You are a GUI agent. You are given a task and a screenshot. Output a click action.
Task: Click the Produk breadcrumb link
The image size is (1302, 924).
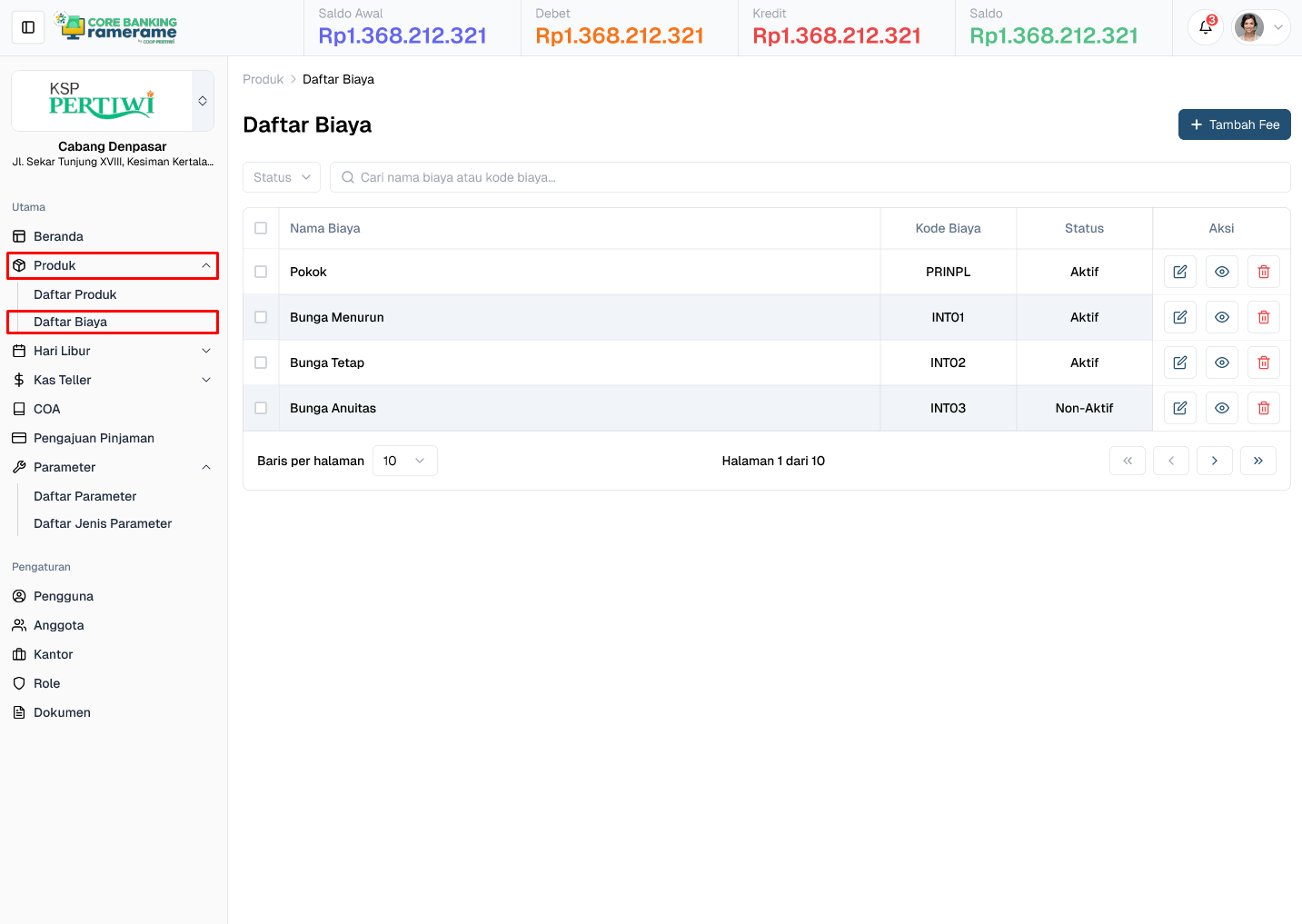tap(263, 79)
